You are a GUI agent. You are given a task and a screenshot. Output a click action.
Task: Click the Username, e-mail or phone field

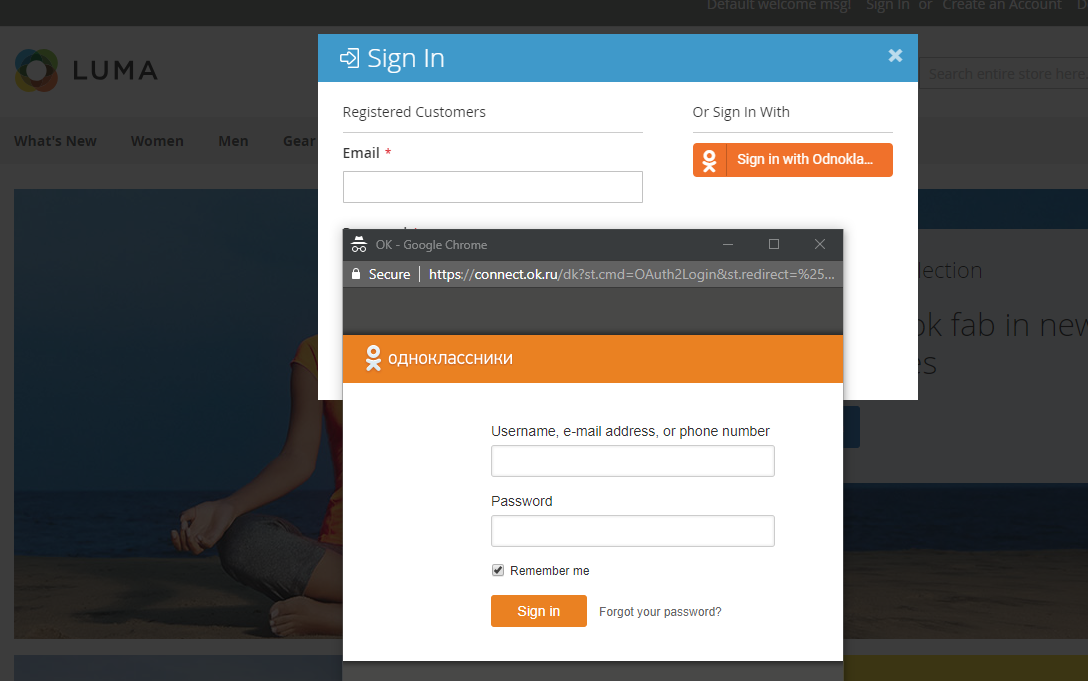click(632, 461)
